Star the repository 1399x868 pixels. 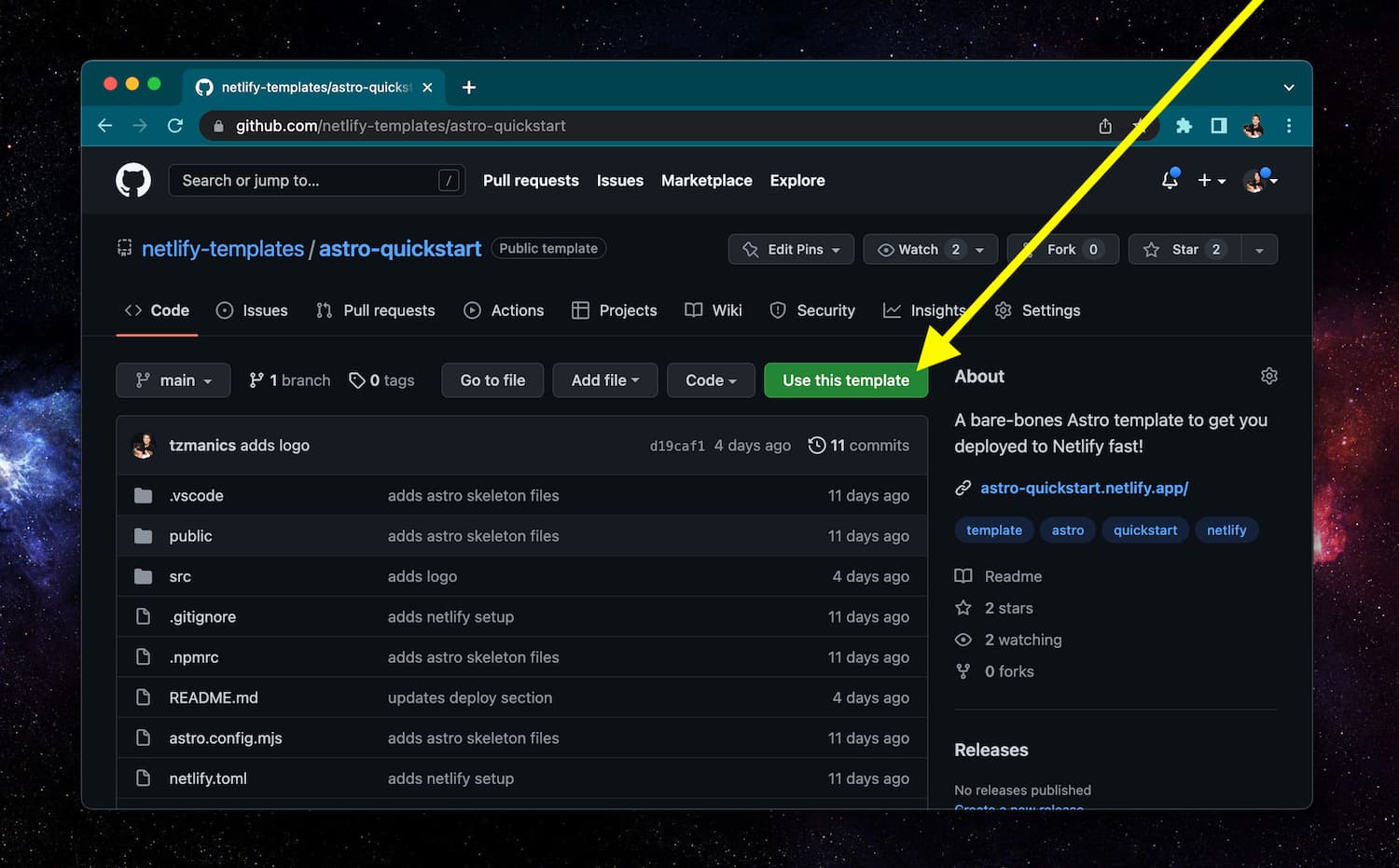1184,249
